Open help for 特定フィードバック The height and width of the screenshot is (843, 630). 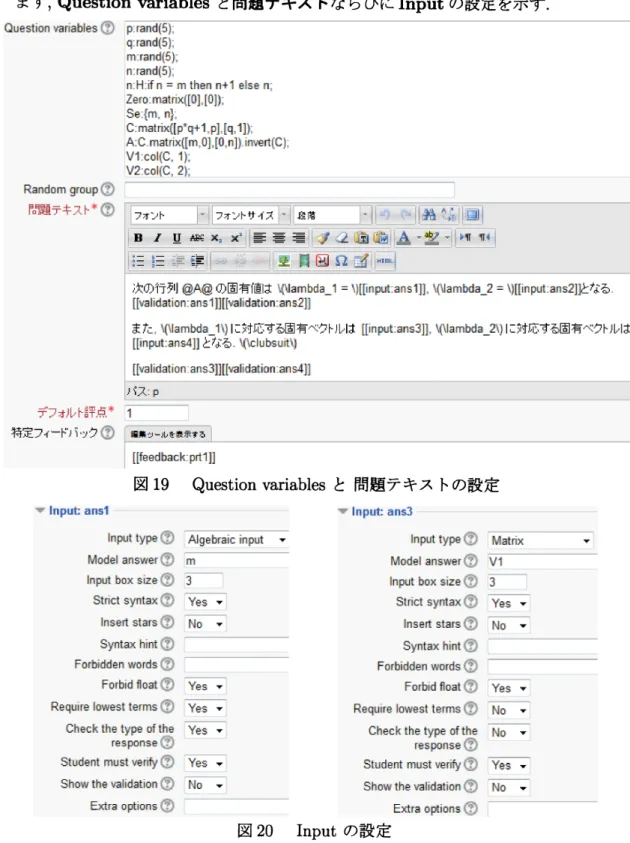click(108, 432)
